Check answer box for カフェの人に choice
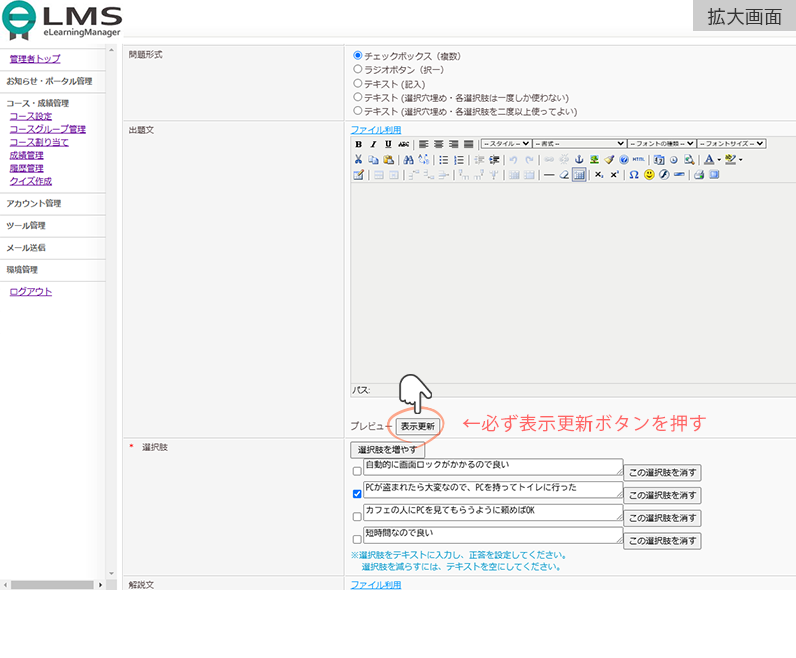 tap(357, 516)
